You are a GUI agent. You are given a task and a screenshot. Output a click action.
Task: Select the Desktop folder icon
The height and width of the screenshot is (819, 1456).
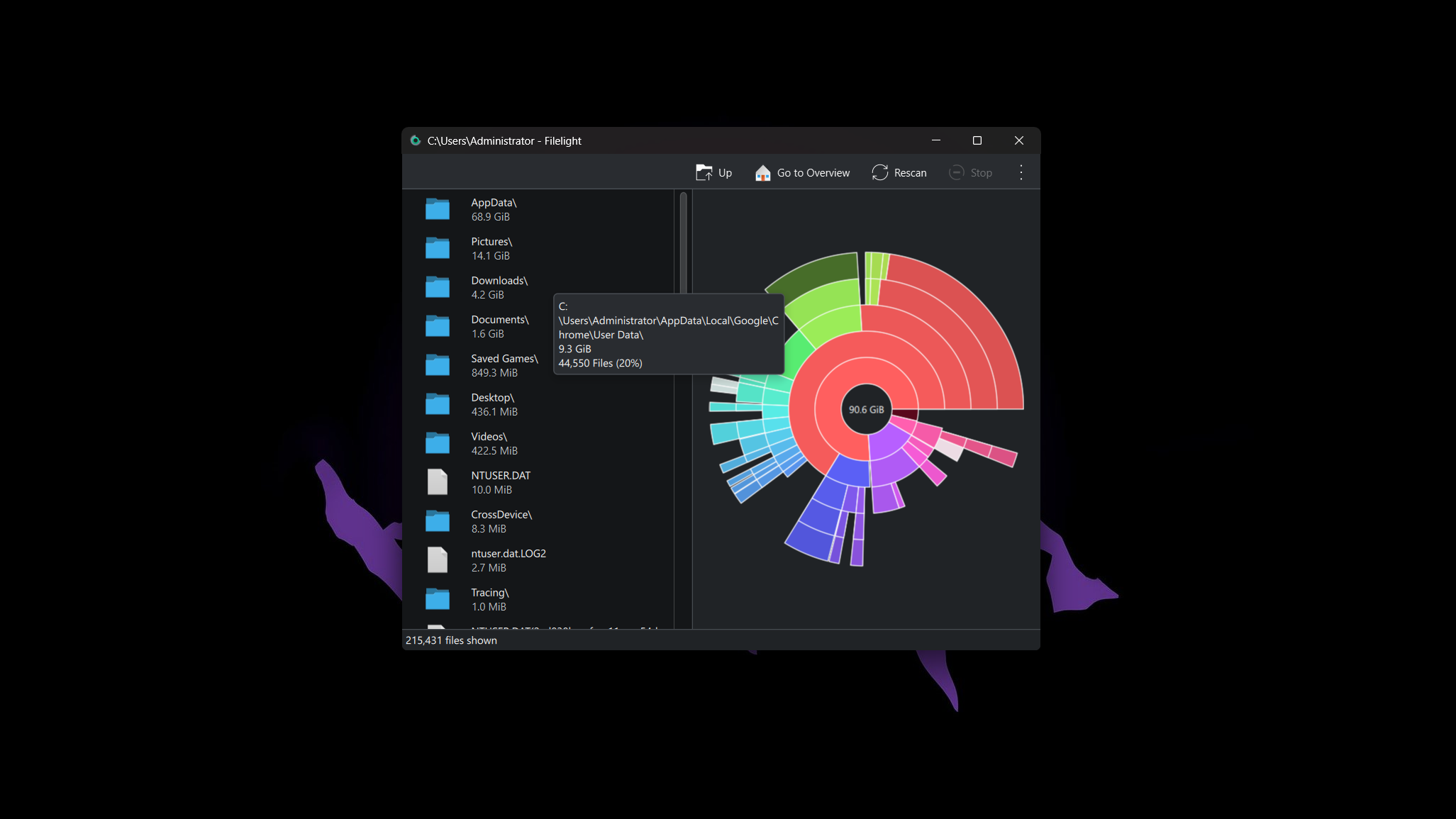pos(438,404)
